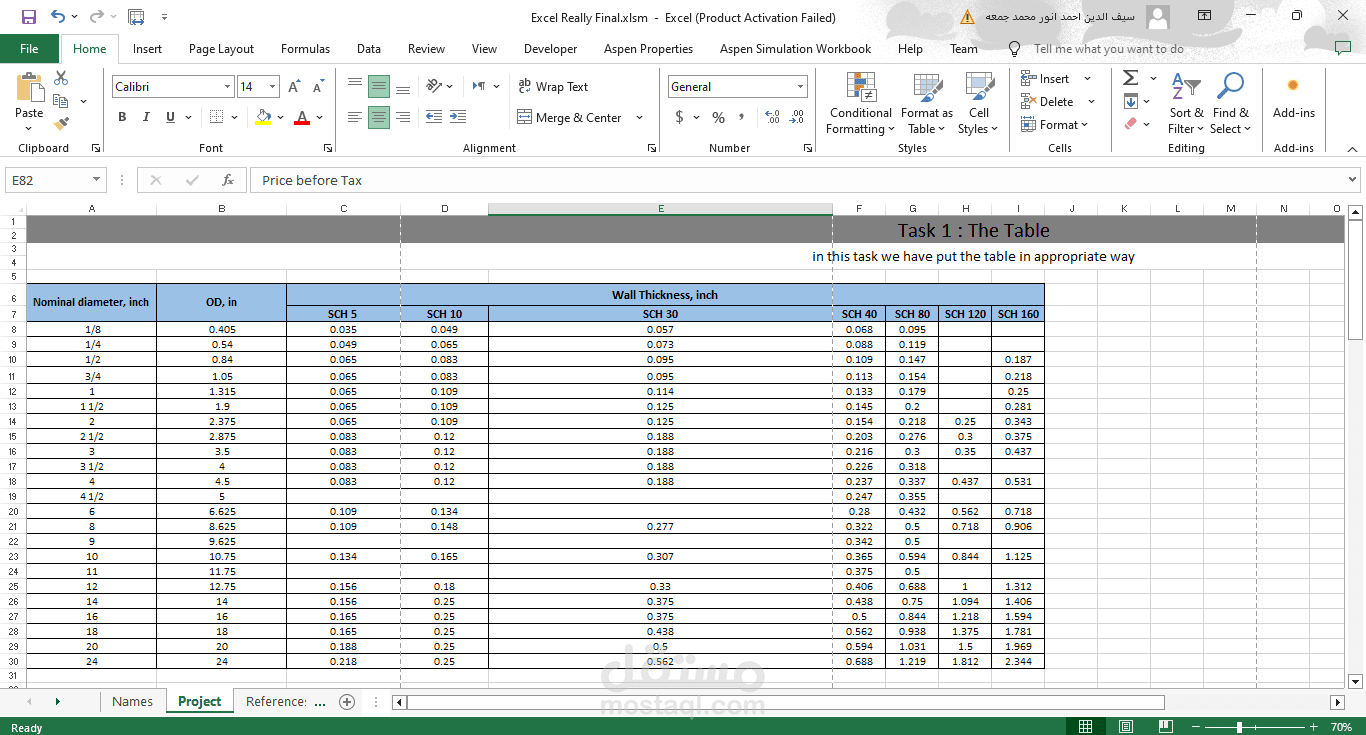Cut selection with the scissors icon
Image resolution: width=1366 pixels, height=735 pixels.
(x=61, y=78)
